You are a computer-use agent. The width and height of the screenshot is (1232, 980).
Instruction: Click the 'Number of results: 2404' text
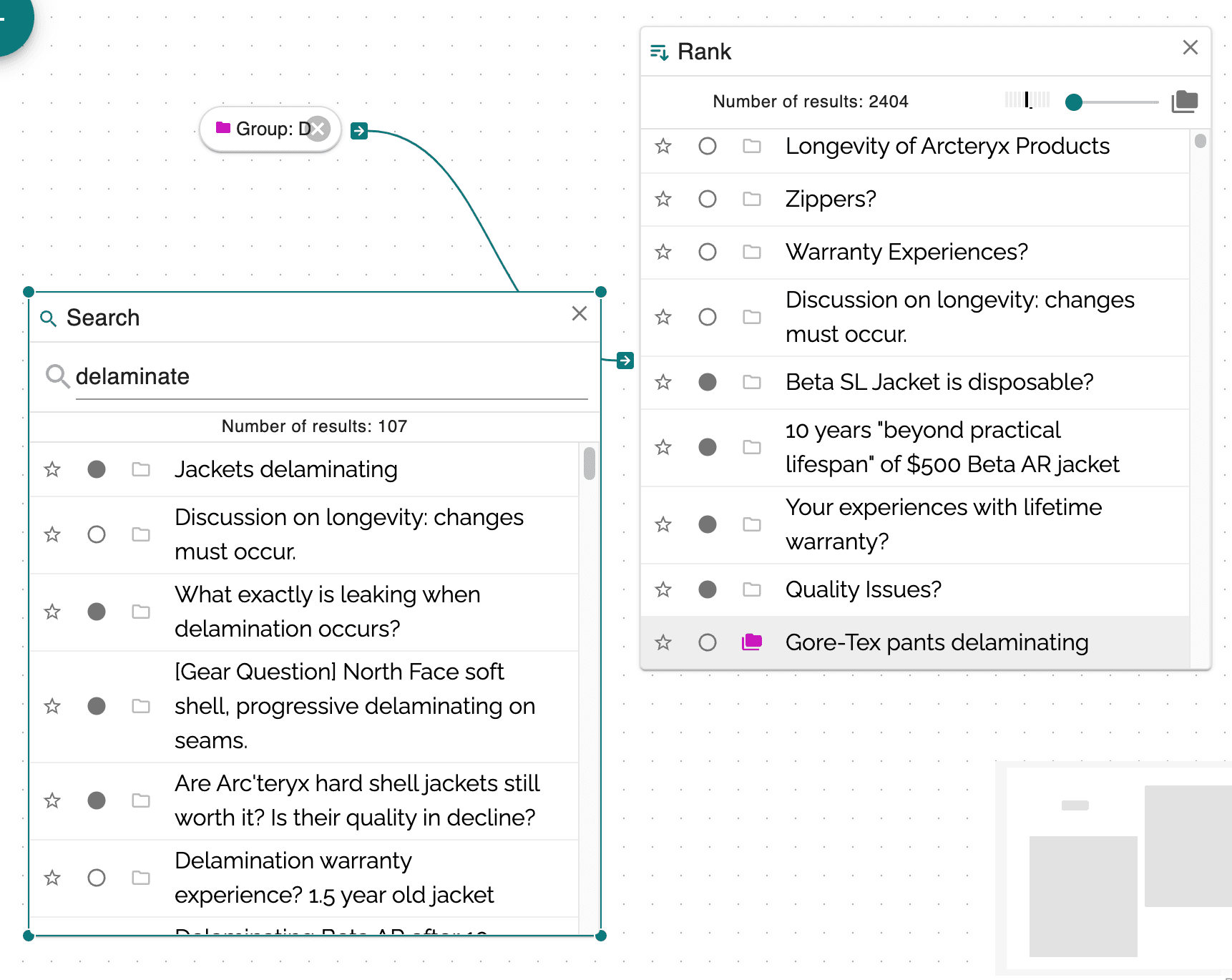811,102
